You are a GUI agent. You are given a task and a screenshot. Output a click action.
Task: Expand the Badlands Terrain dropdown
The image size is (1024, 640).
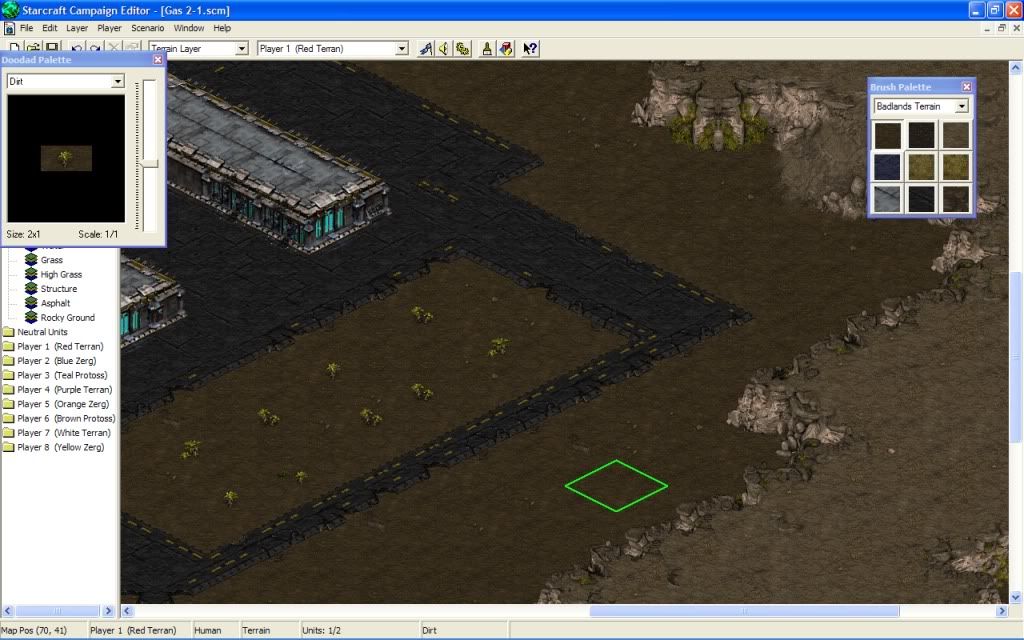click(x=961, y=106)
